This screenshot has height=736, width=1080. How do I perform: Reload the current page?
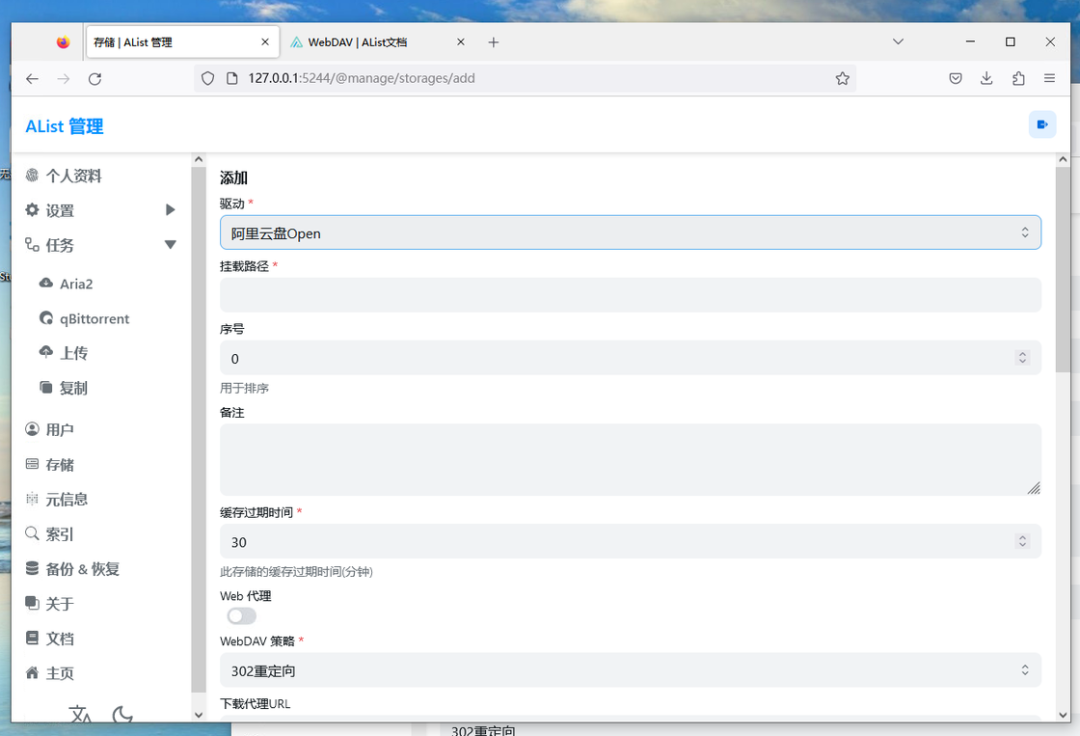(x=95, y=78)
